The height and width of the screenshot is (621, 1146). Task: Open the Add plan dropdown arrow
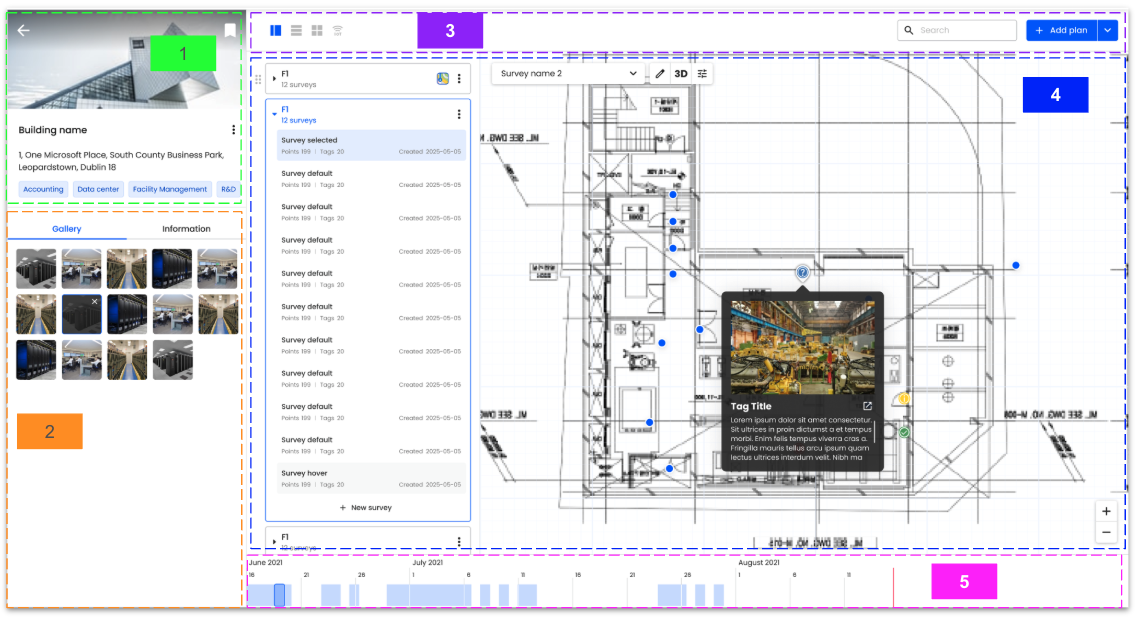pyautogui.click(x=1108, y=31)
